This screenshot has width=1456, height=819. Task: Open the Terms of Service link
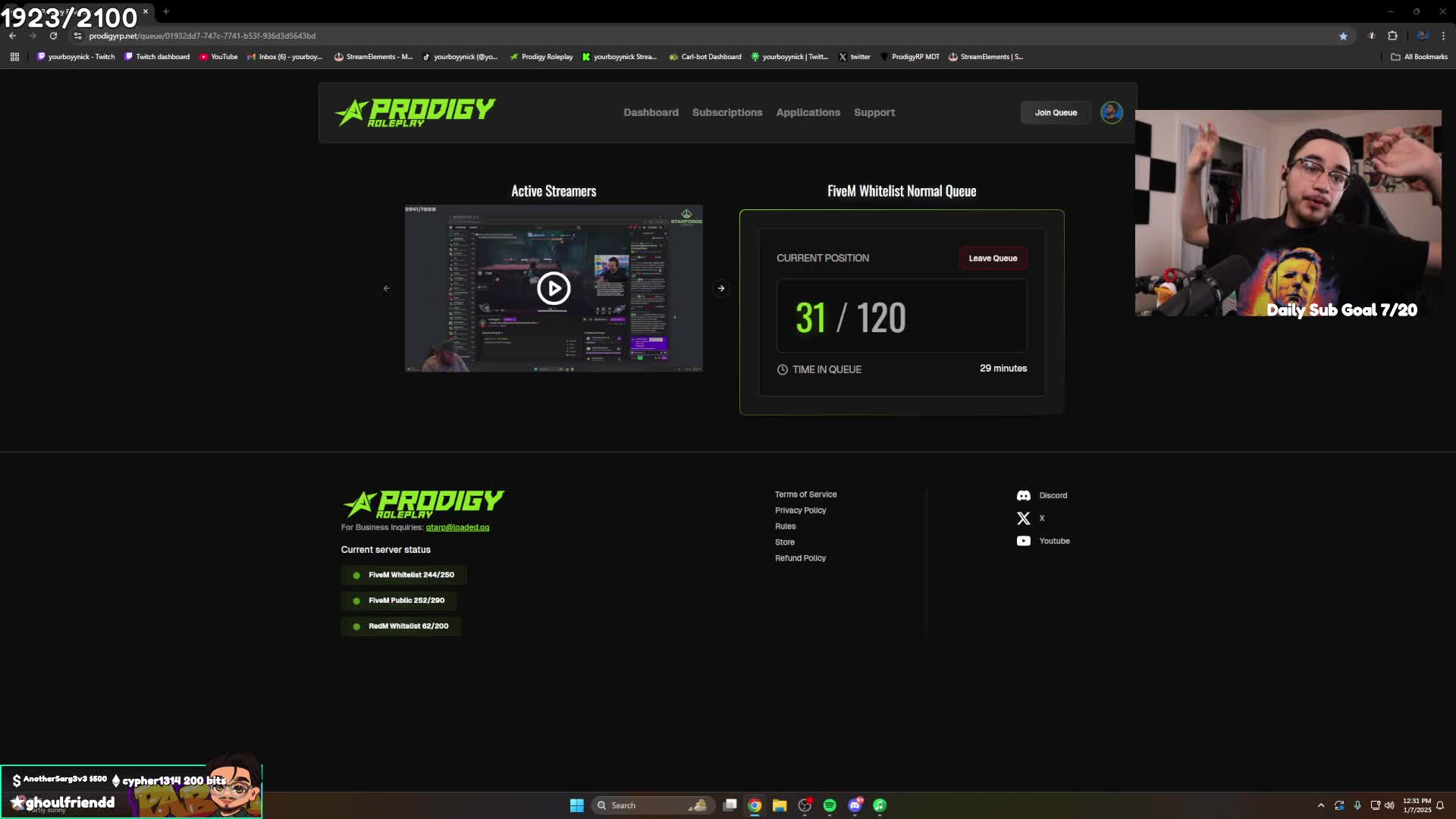pos(805,494)
